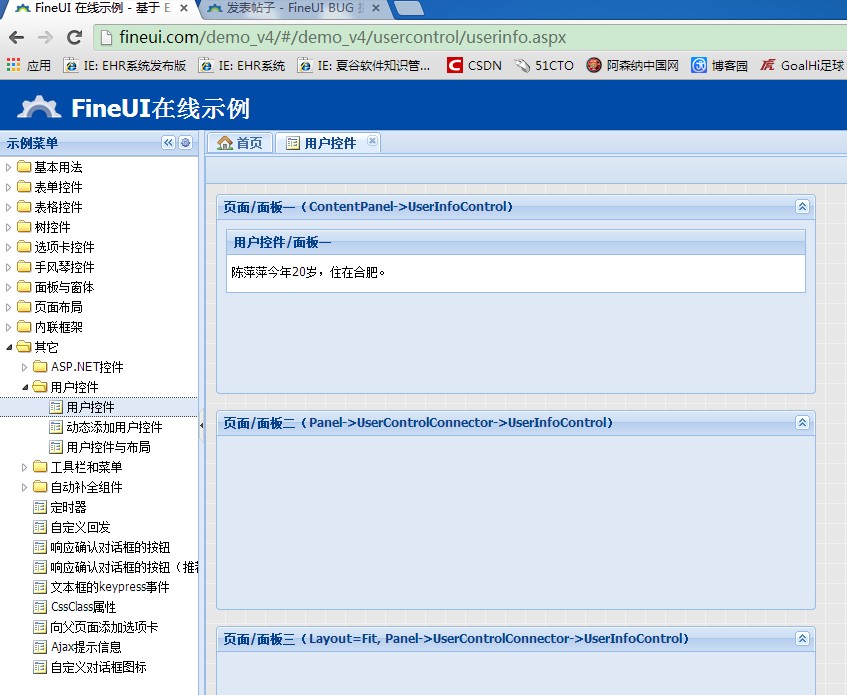Click the 示例菜单 panel title
The image size is (847, 695).
32,143
